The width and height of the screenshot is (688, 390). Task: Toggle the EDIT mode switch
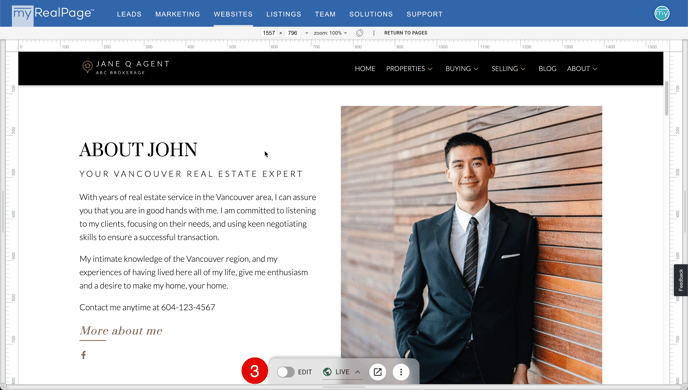286,372
